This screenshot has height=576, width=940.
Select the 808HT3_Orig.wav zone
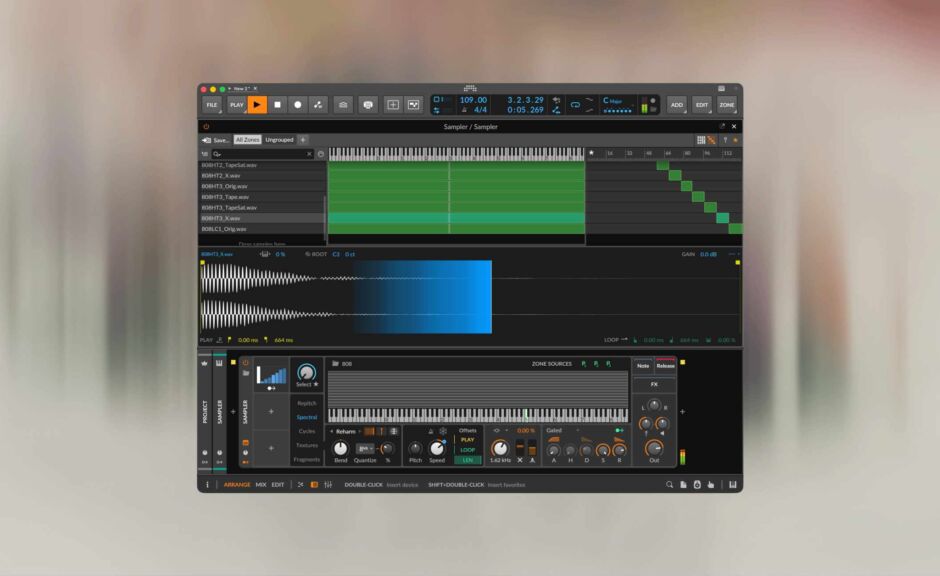262,186
